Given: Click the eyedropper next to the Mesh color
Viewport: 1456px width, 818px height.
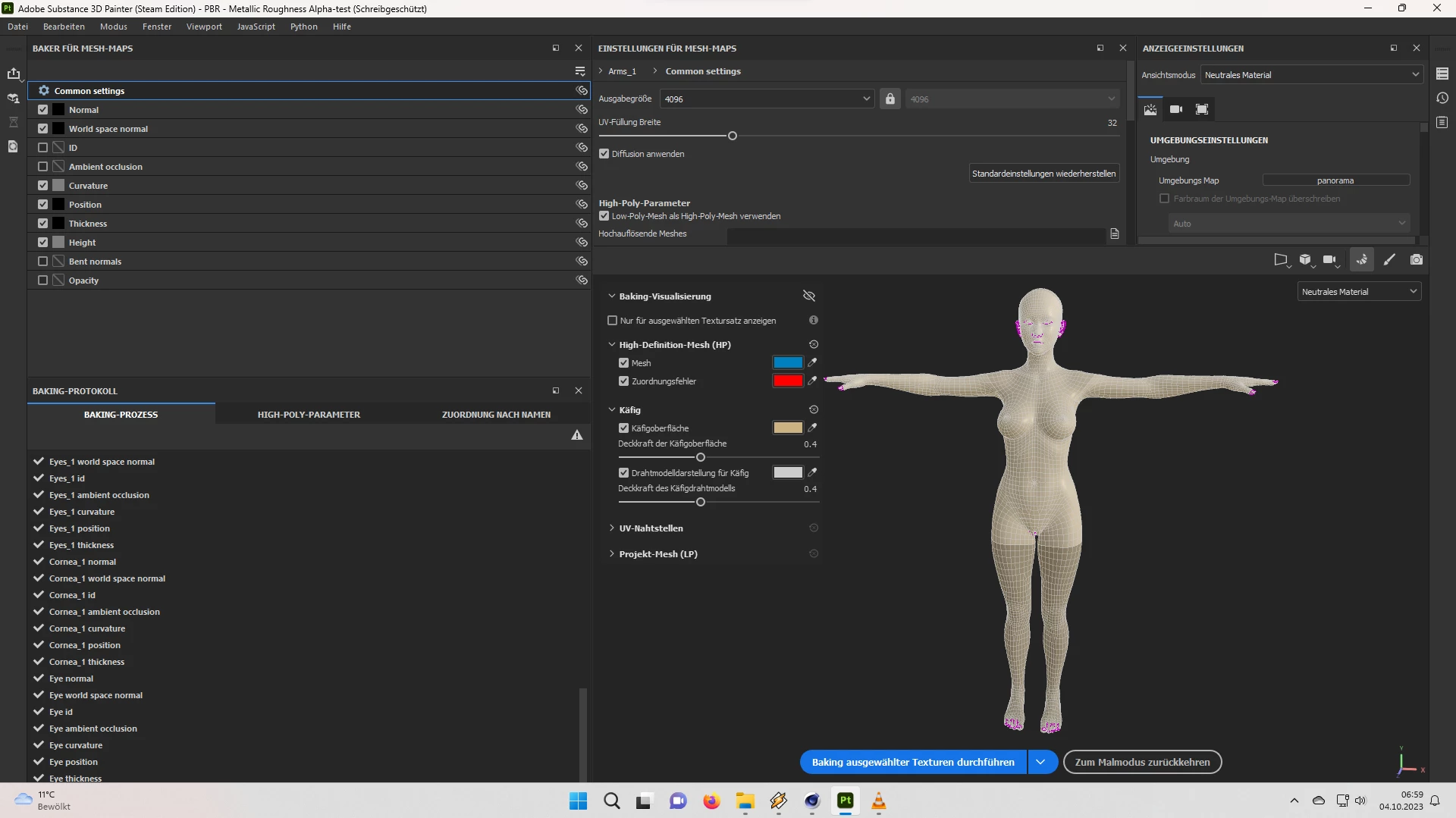Looking at the screenshot, I should click(812, 362).
